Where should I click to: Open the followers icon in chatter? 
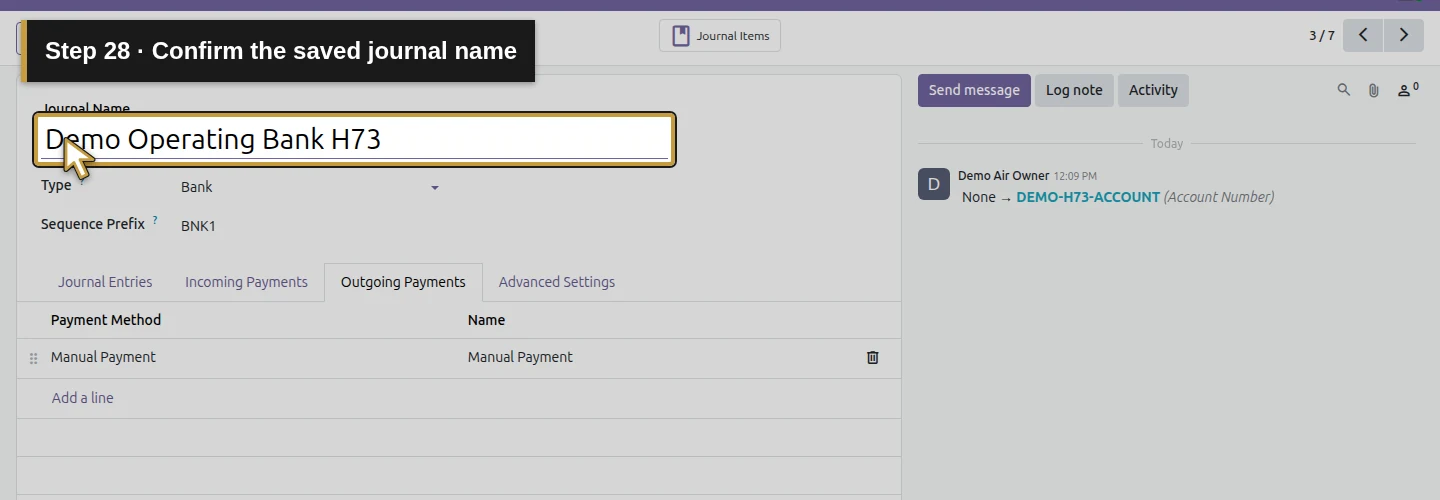[x=1408, y=90]
